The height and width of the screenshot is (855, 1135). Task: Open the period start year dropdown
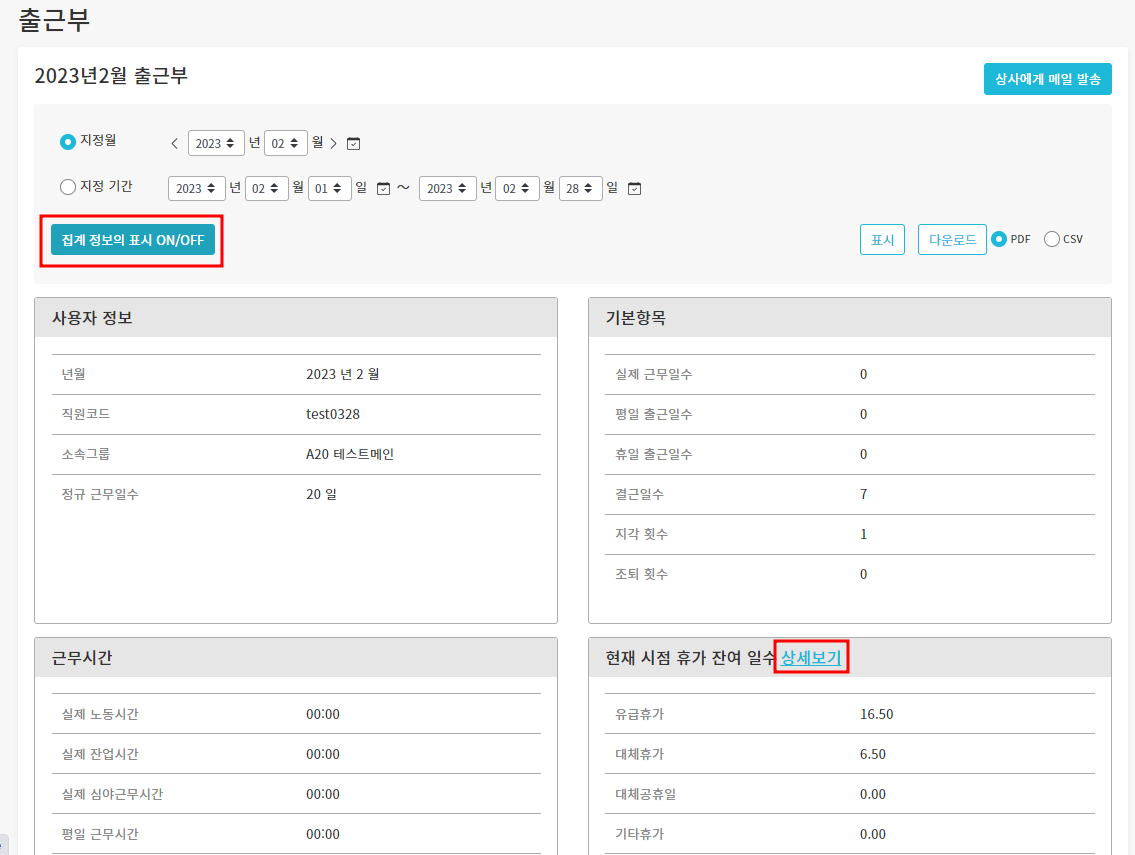(196, 188)
